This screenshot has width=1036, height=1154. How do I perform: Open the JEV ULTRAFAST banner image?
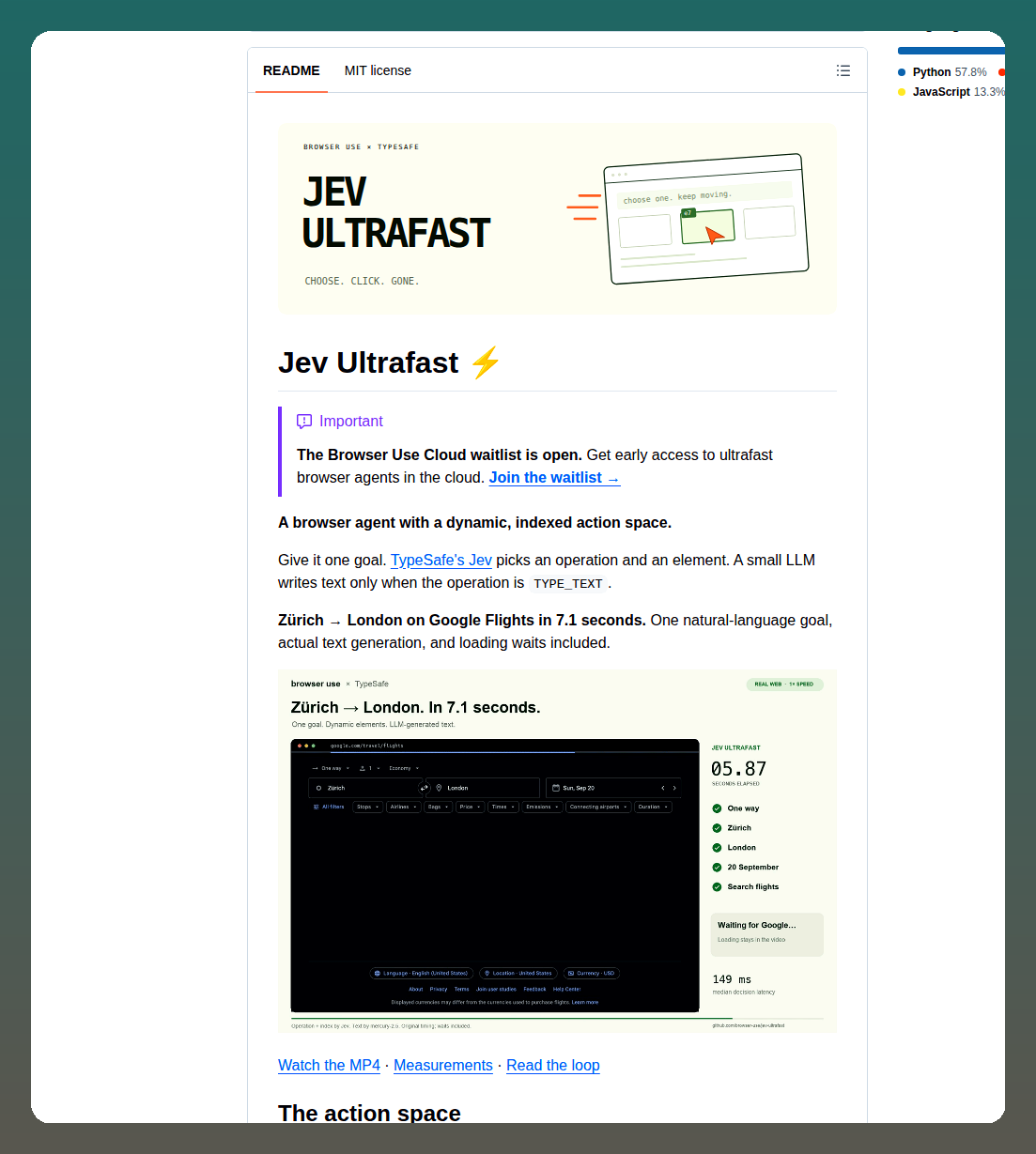click(557, 219)
